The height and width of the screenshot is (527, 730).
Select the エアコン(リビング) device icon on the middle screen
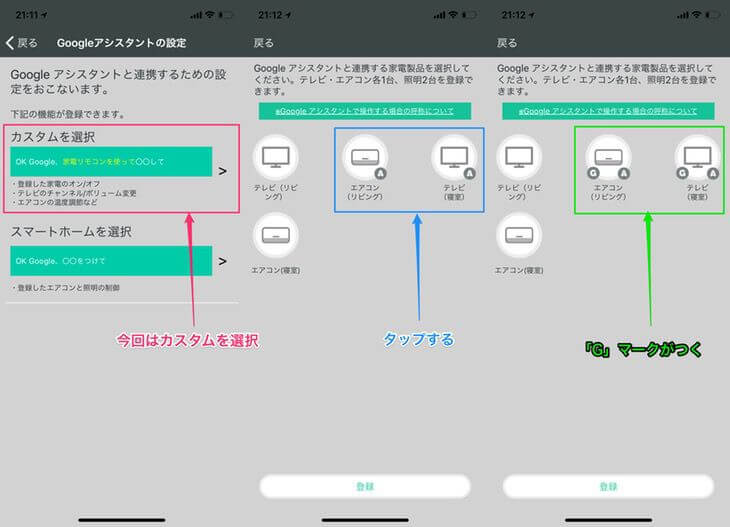tap(365, 157)
